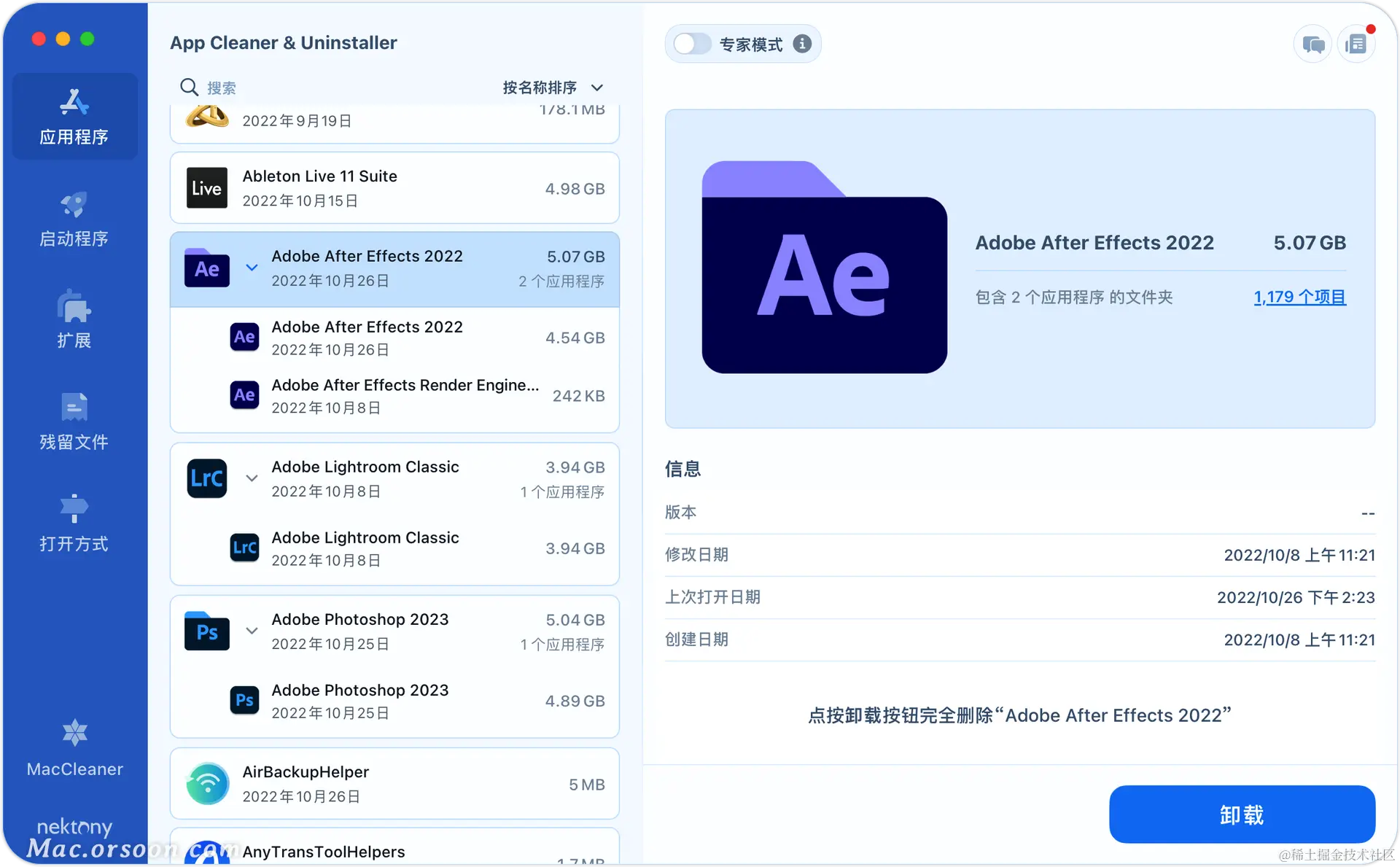The width and height of the screenshot is (1400, 867).
Task: Open the 1,179 items link
Action: tap(1299, 297)
